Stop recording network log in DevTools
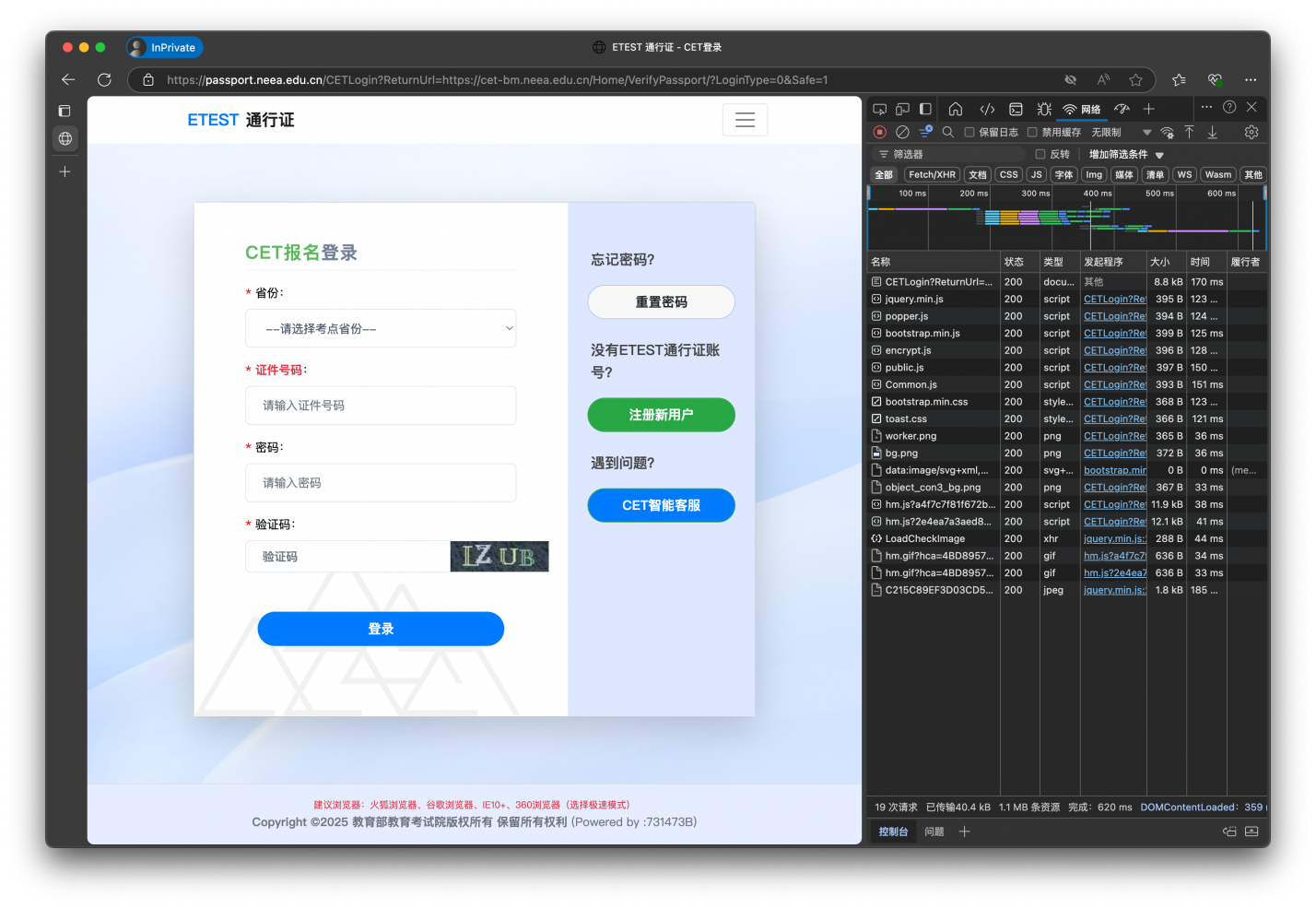This screenshot has width=1316, height=908. coord(879,133)
